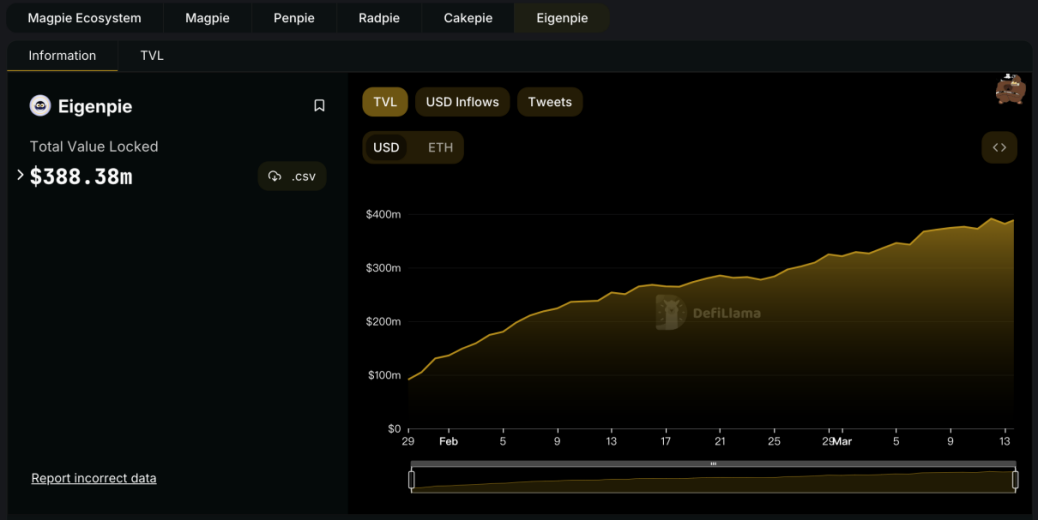Click the top grip of range selector
The image size is (1038, 520).
[713, 464]
